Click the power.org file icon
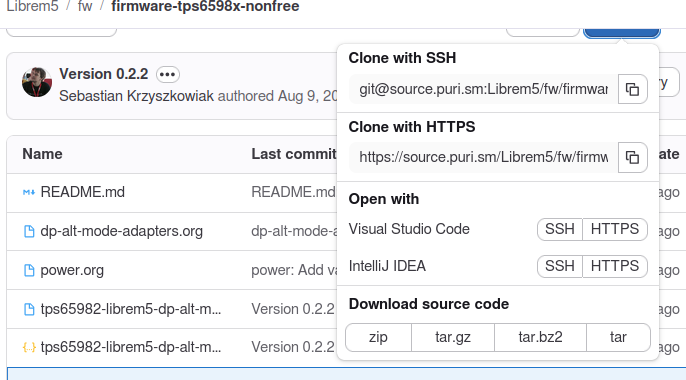 [29, 270]
